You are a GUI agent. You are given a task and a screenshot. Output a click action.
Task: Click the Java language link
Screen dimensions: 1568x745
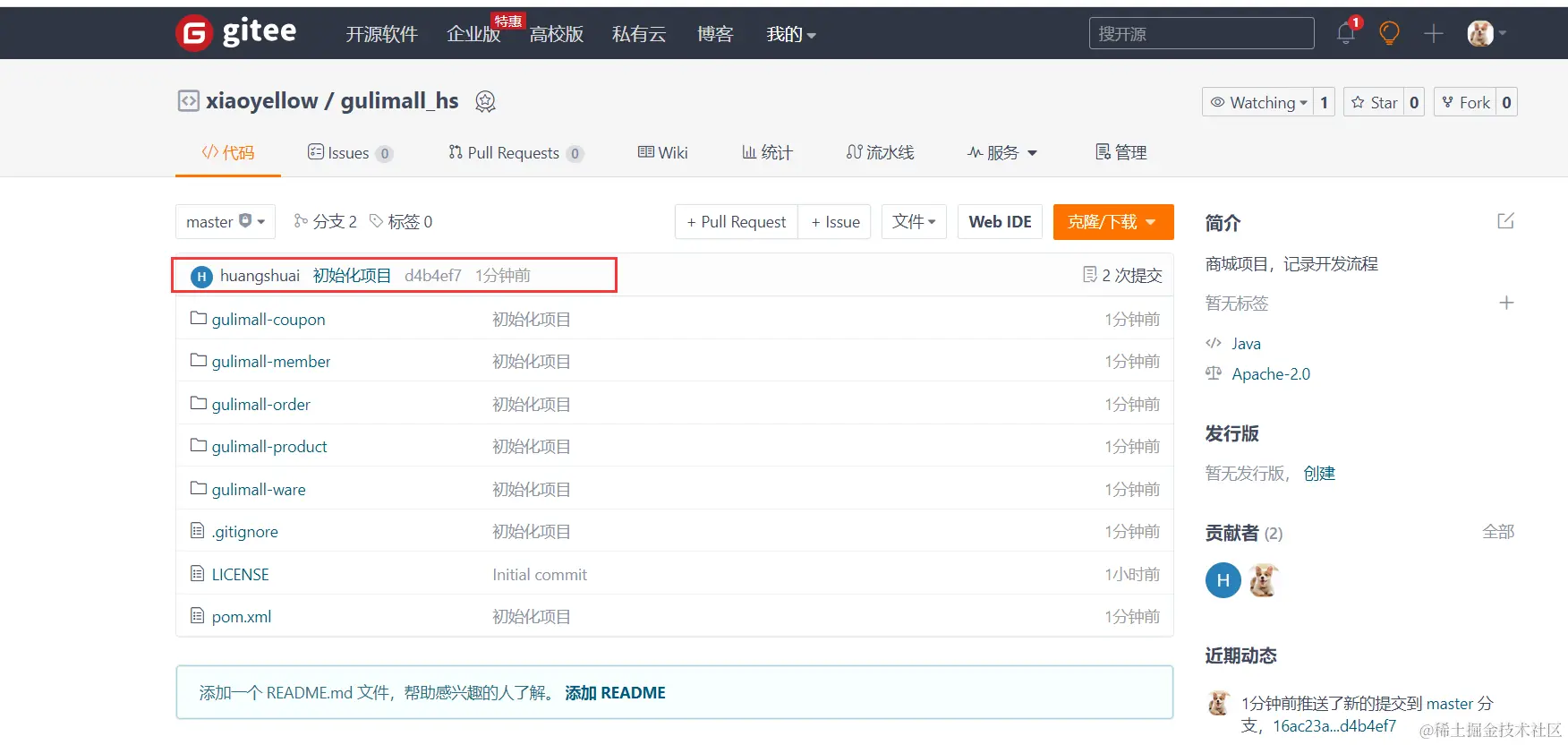[x=1246, y=344]
